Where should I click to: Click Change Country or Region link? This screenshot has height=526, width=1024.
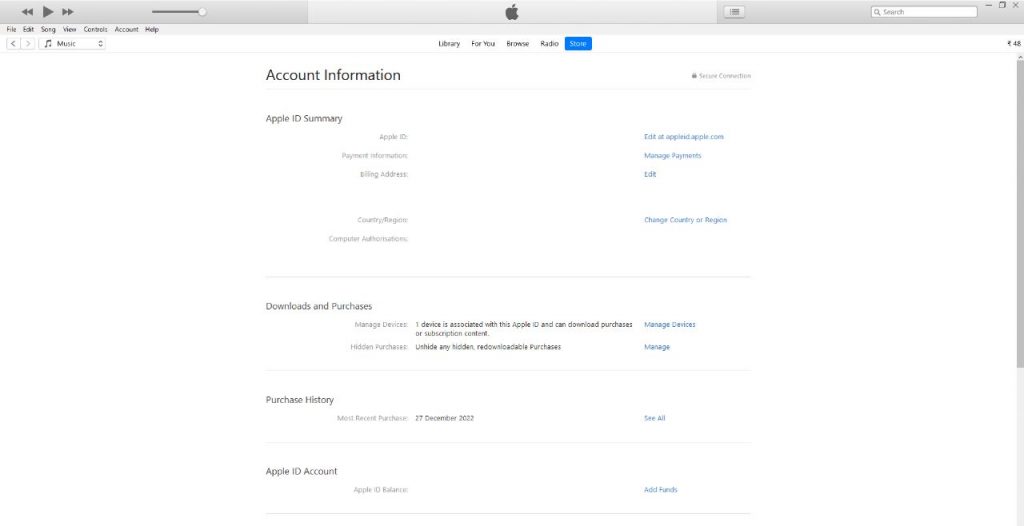pyautogui.click(x=685, y=220)
